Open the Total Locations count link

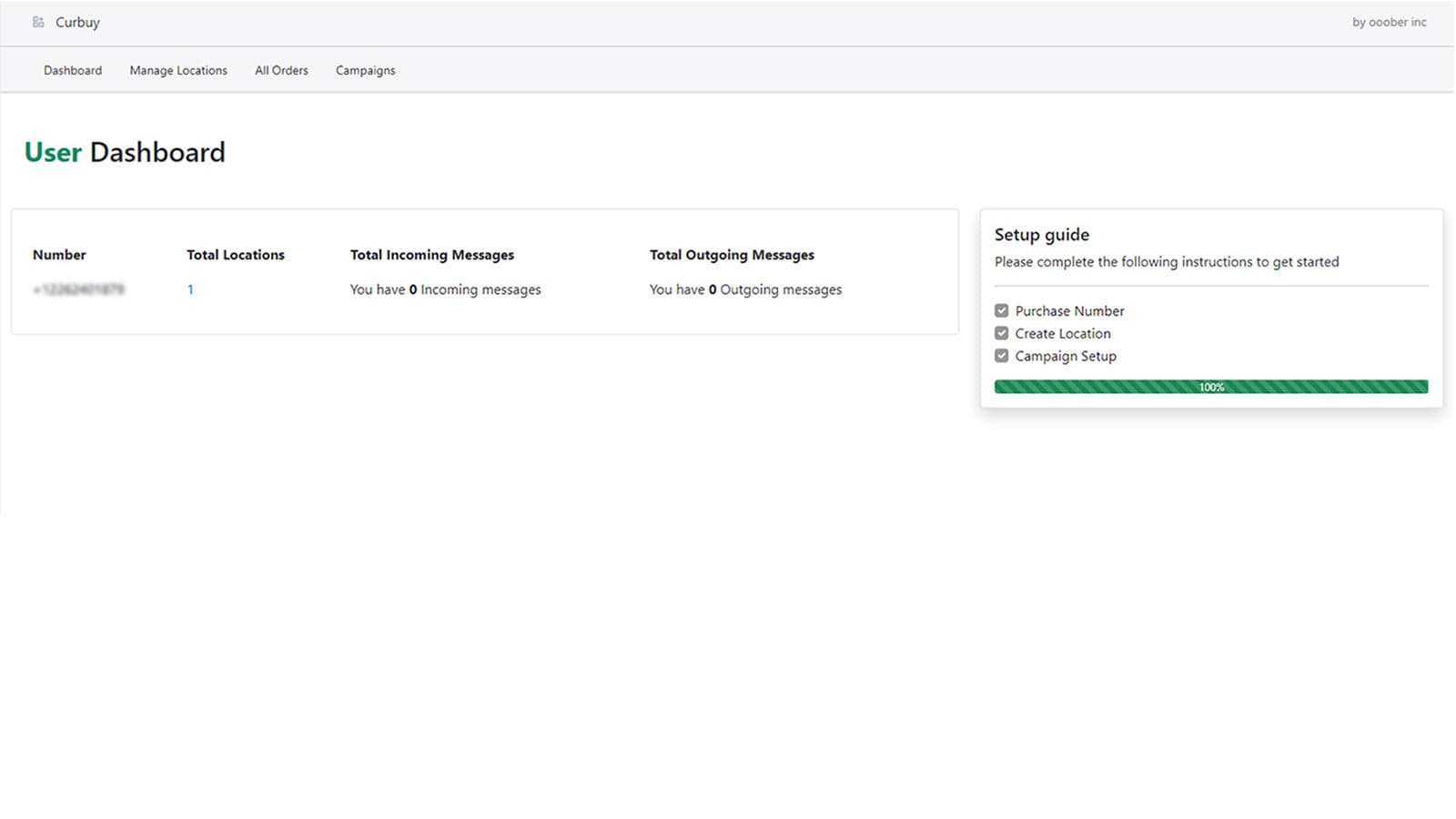[190, 289]
